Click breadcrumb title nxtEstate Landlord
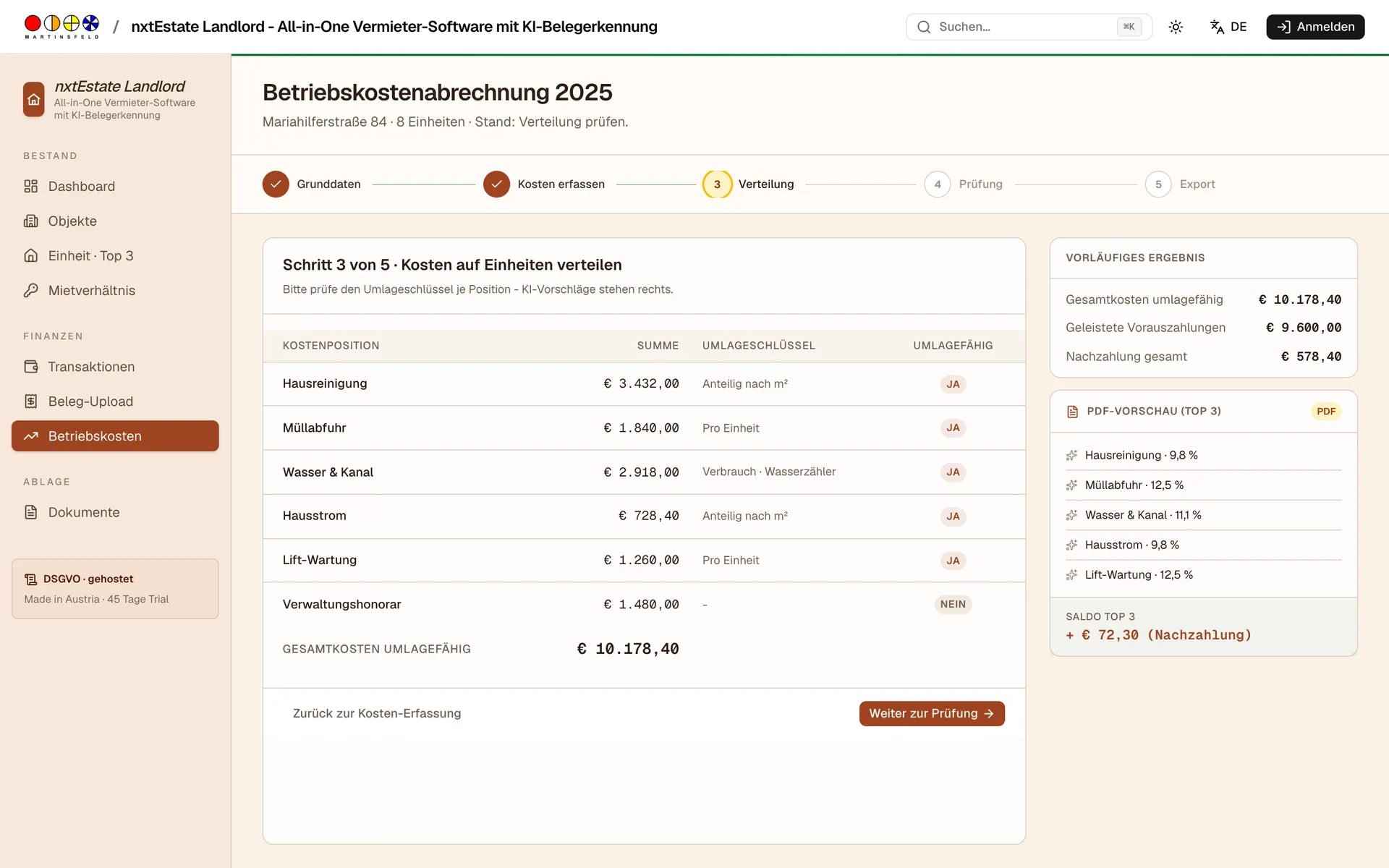The width and height of the screenshot is (1389, 868). point(394,27)
